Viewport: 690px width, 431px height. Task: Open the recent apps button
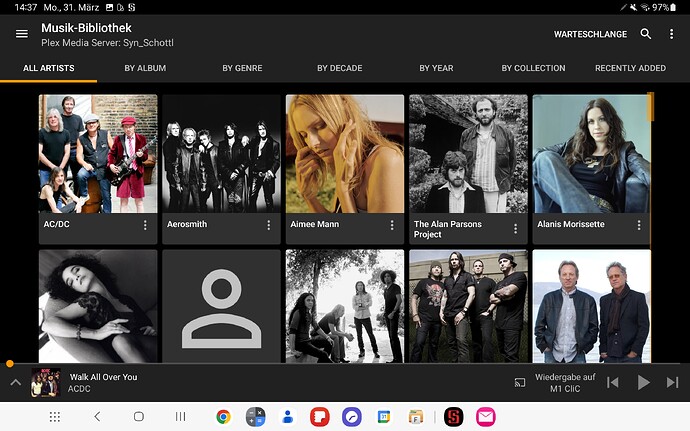[x=180, y=416]
